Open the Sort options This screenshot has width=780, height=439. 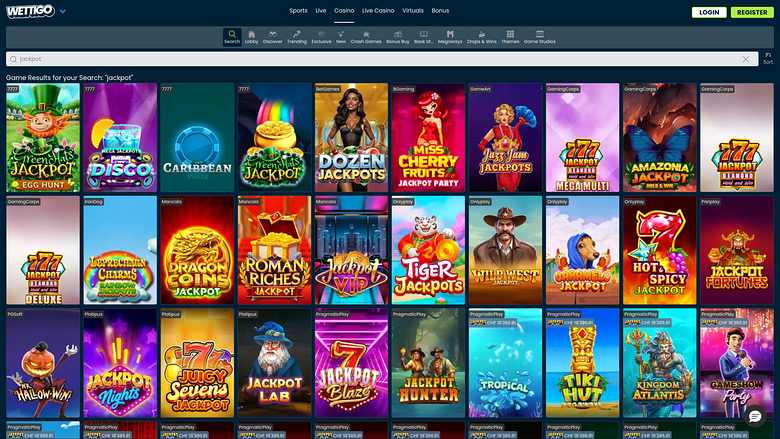click(x=768, y=58)
